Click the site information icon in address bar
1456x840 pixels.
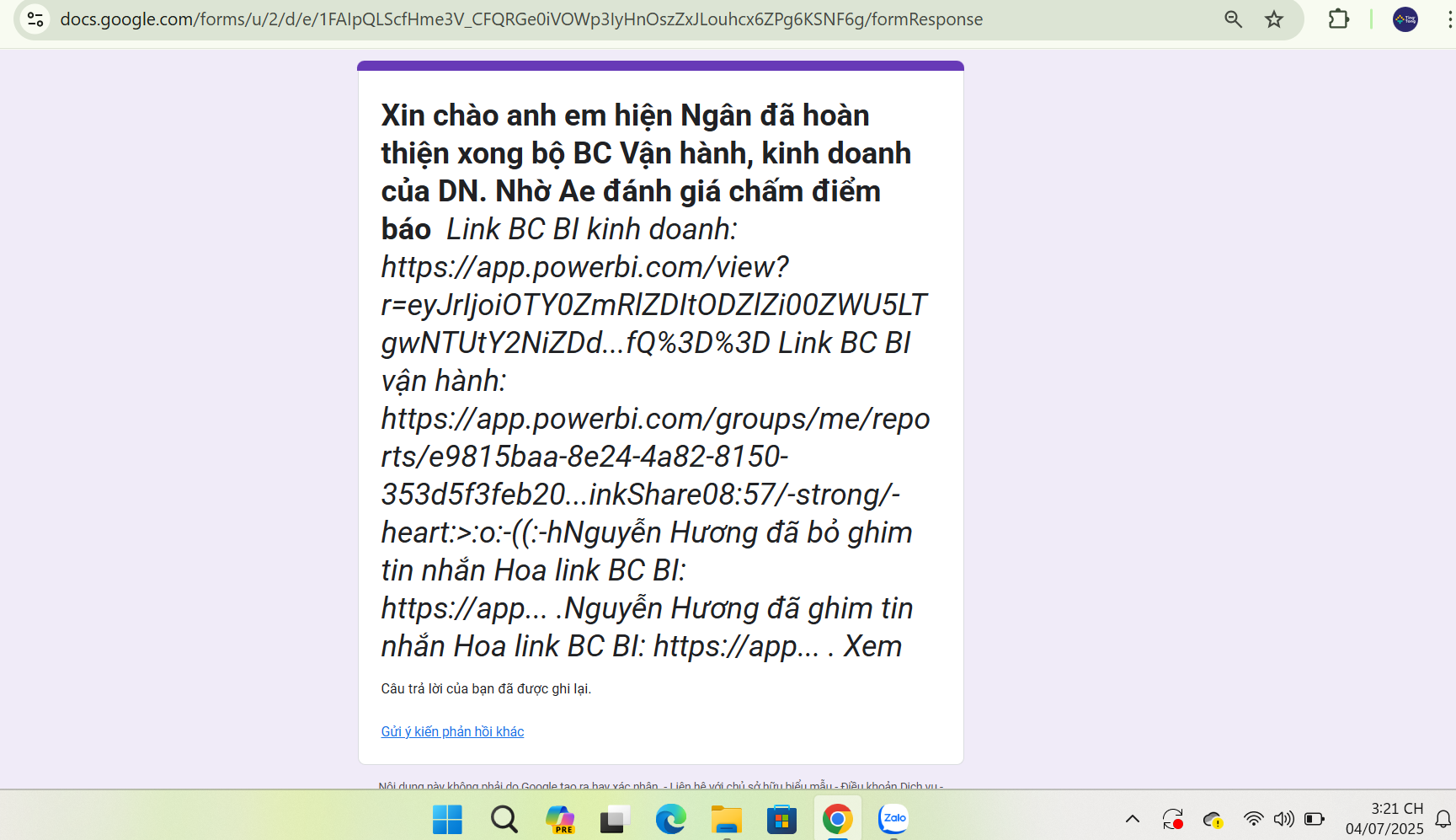(35, 19)
